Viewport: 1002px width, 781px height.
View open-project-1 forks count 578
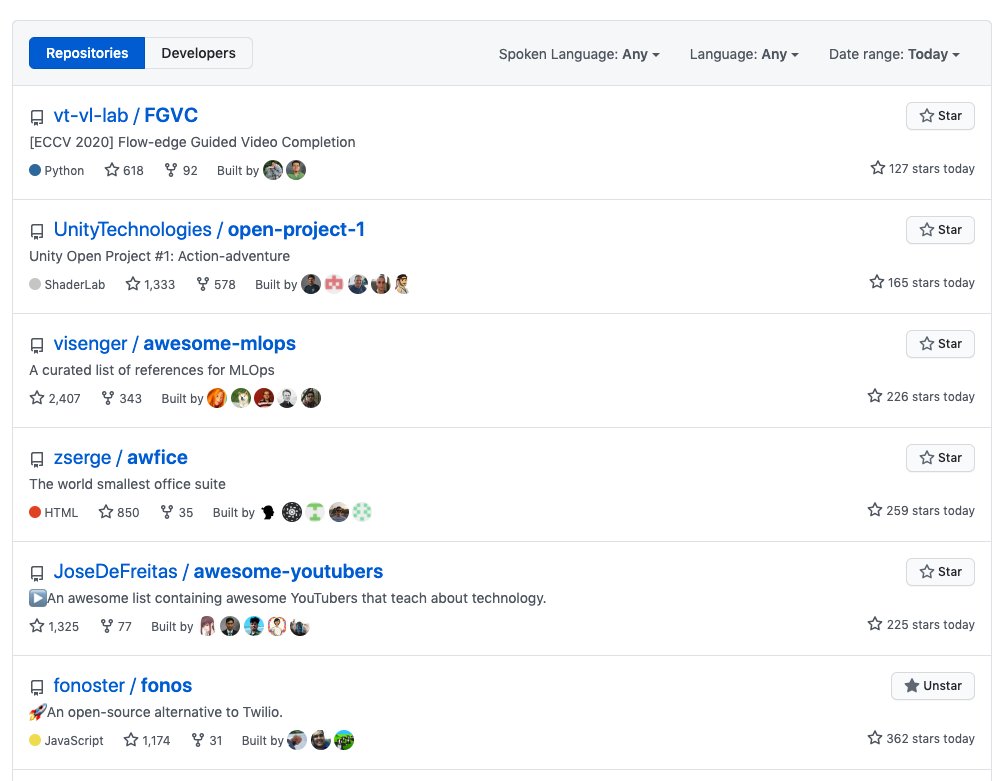[x=216, y=284]
